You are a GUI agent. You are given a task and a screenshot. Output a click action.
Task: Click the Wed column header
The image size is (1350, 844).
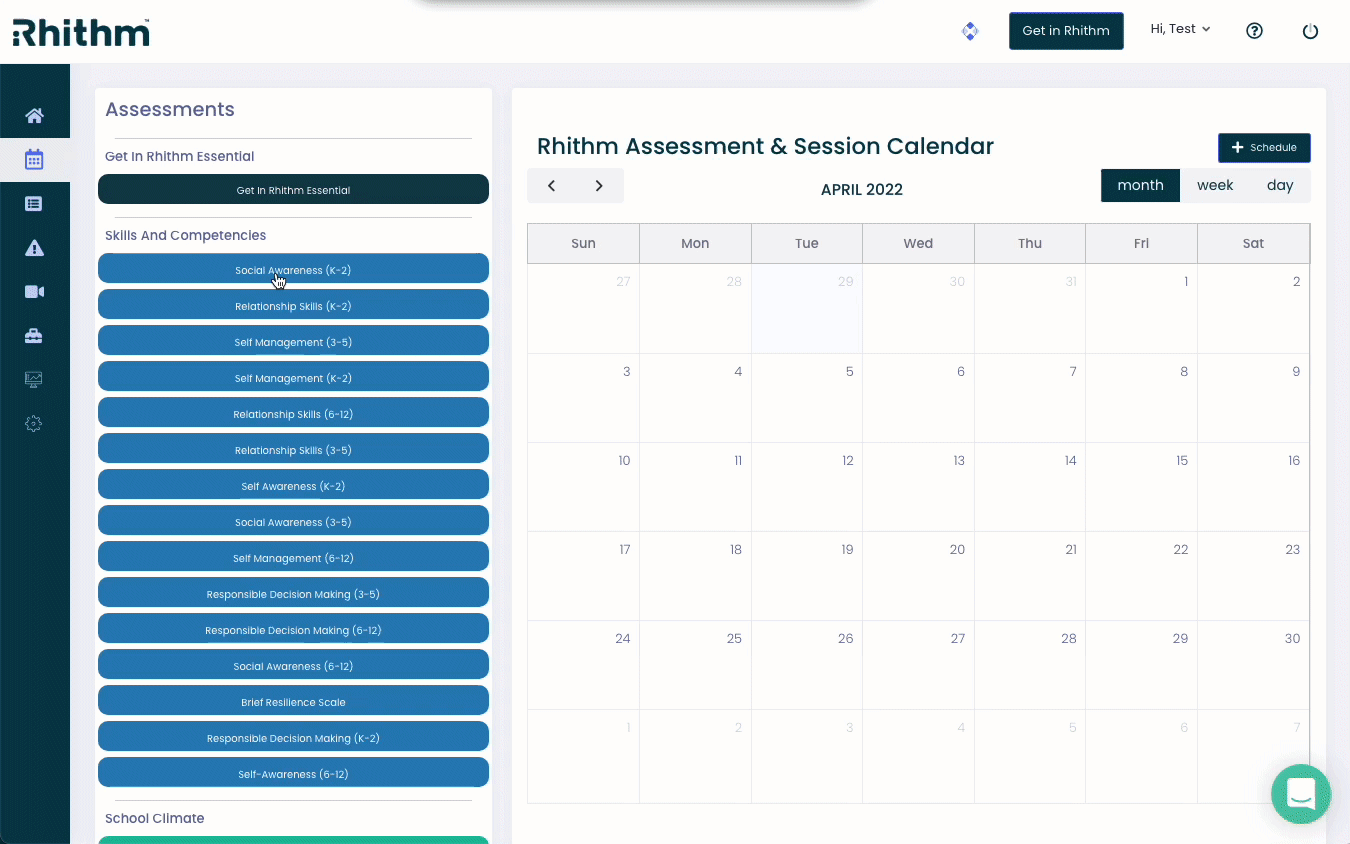click(918, 243)
